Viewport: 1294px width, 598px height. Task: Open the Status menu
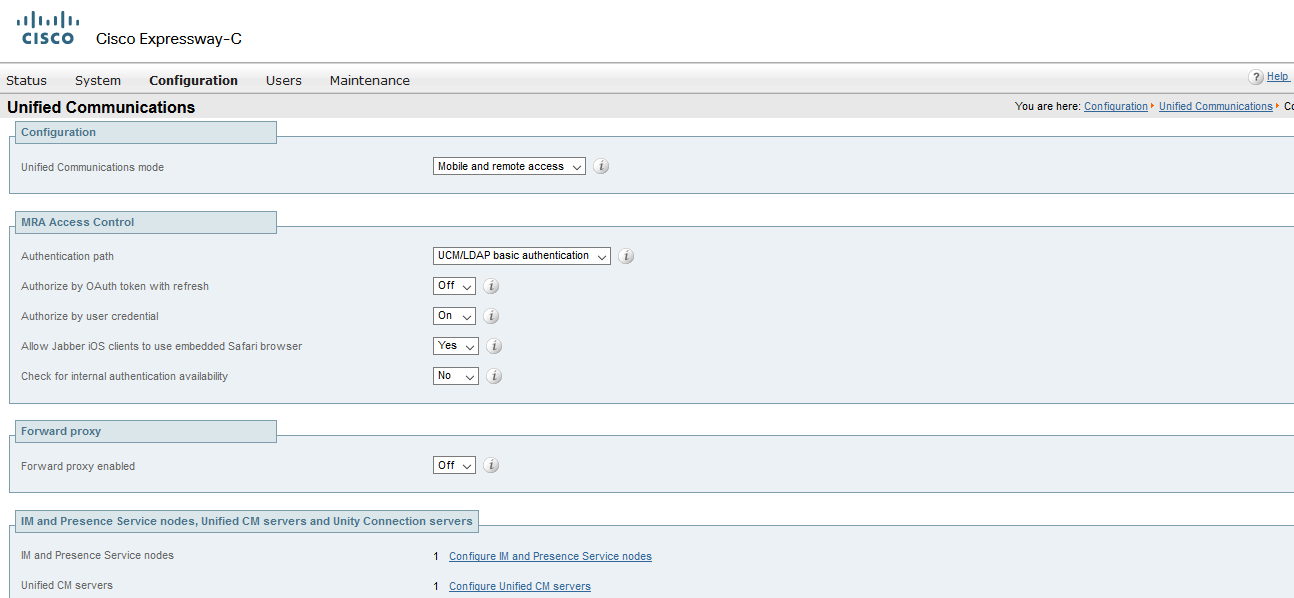coord(26,80)
